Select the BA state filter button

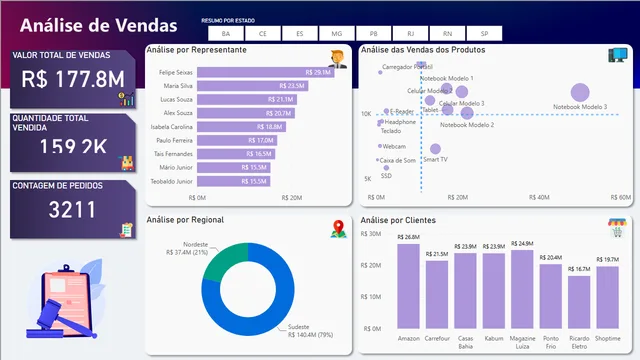pos(226,33)
